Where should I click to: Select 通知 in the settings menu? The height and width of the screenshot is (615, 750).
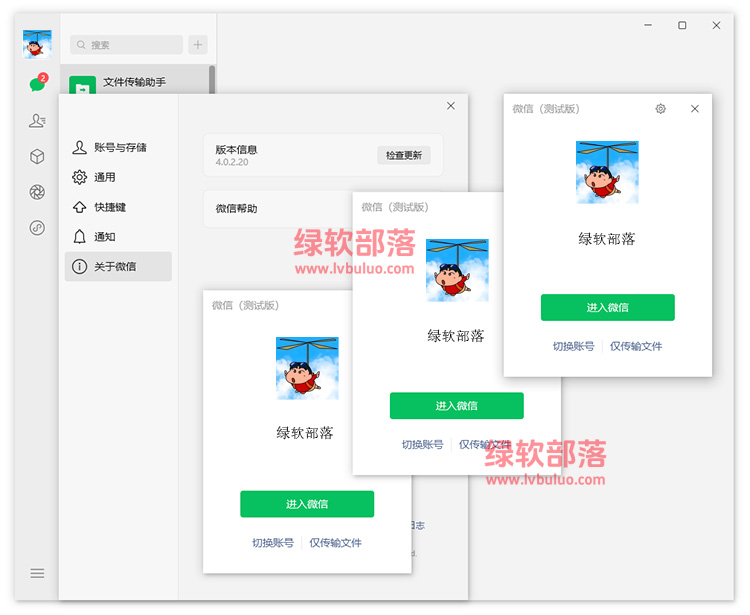click(118, 236)
